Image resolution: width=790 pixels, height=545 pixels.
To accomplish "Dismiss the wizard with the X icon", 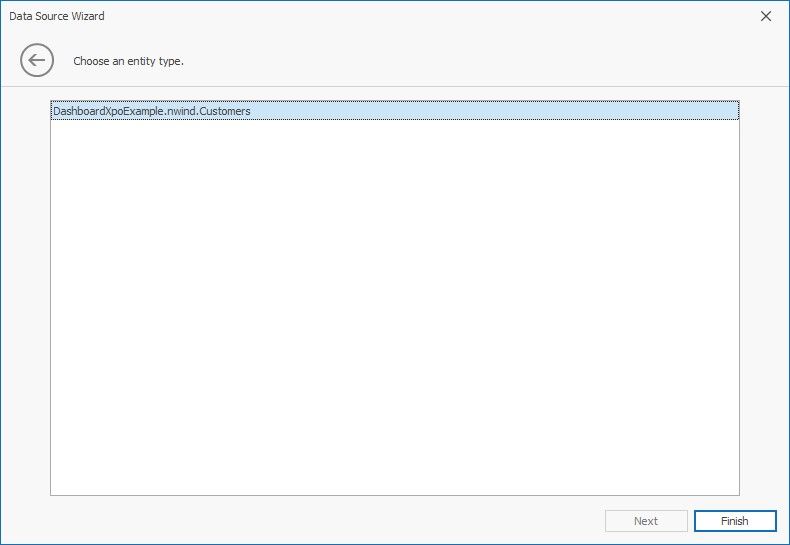I will pyautogui.click(x=766, y=16).
